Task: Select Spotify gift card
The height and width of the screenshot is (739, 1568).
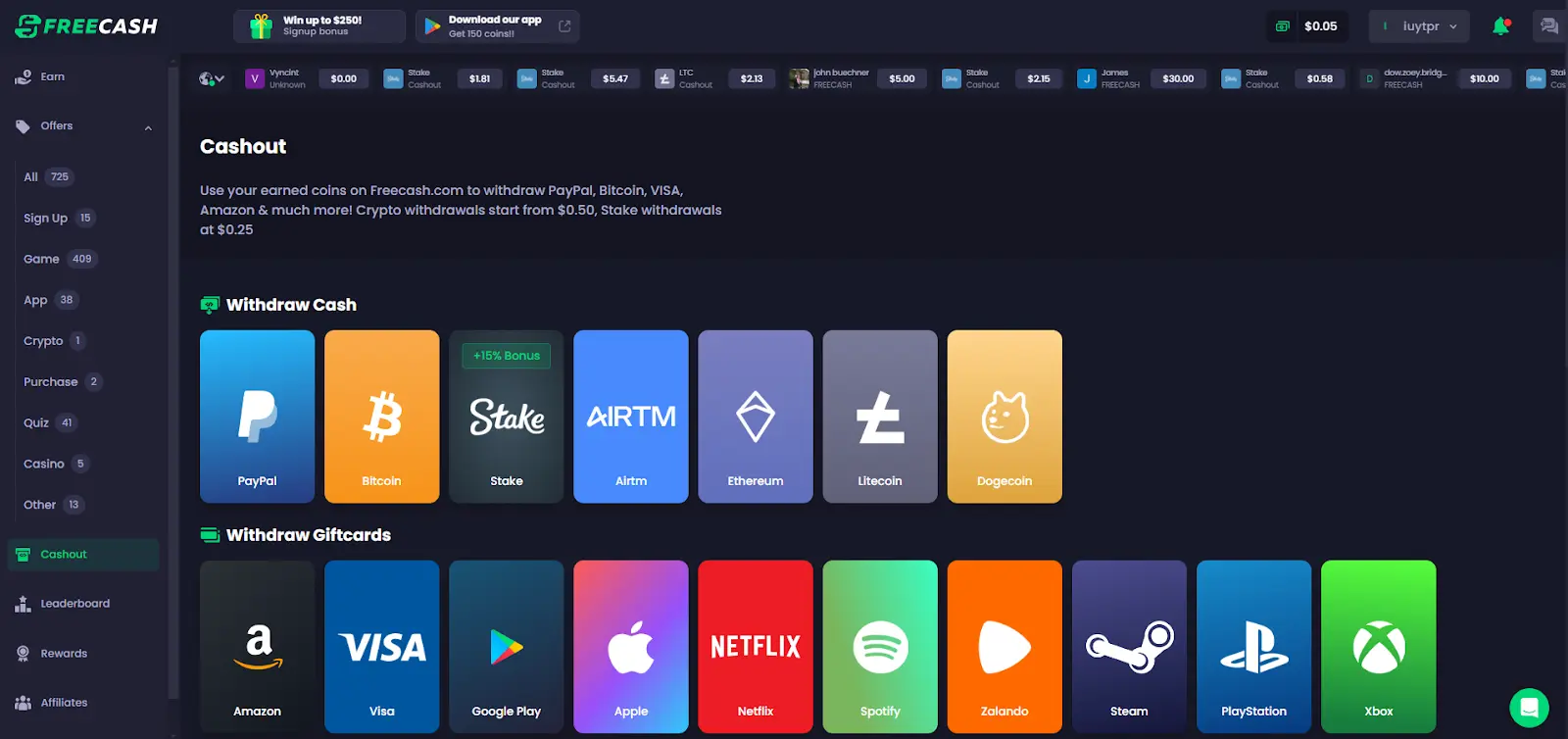Action: pos(880,647)
